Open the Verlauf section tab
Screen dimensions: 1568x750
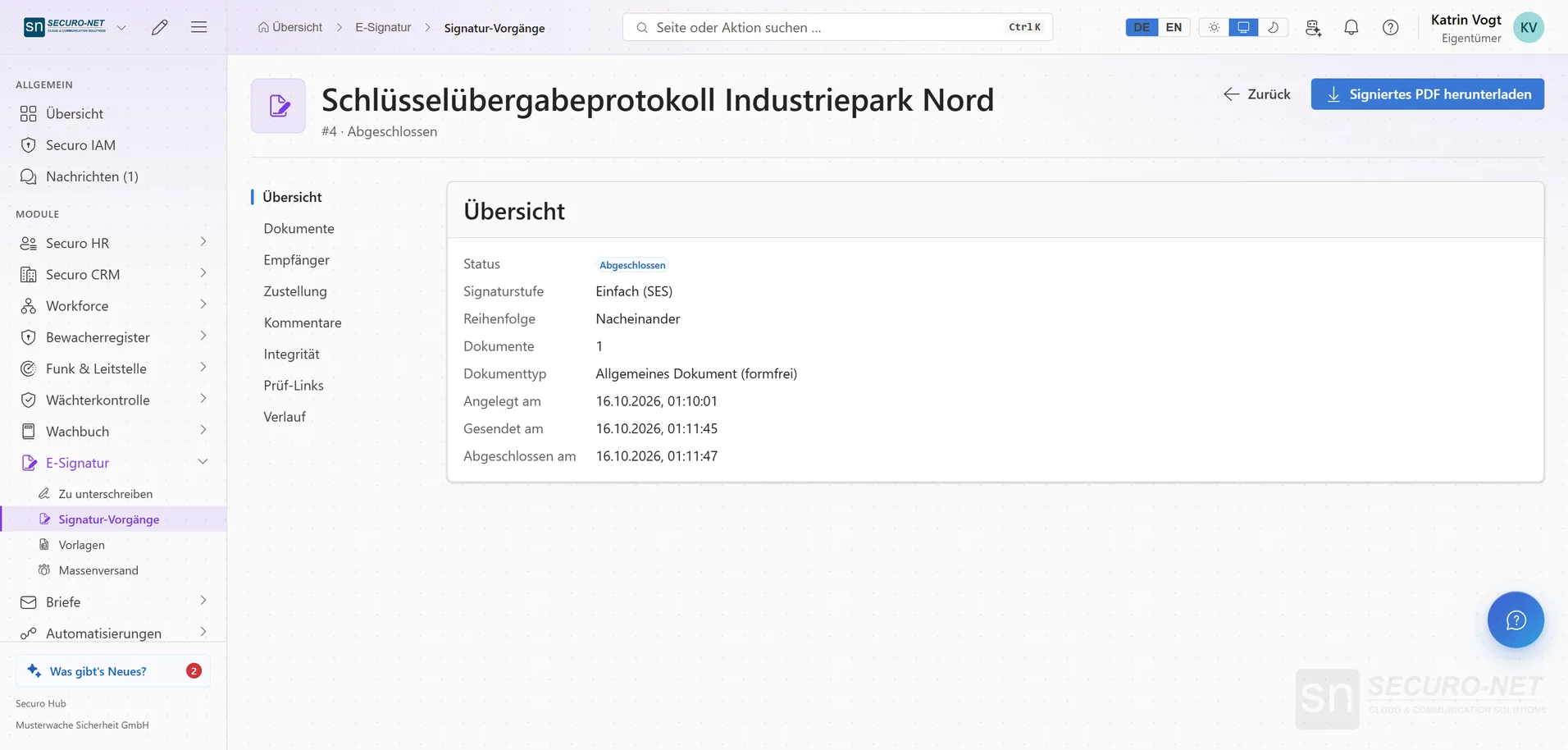285,417
